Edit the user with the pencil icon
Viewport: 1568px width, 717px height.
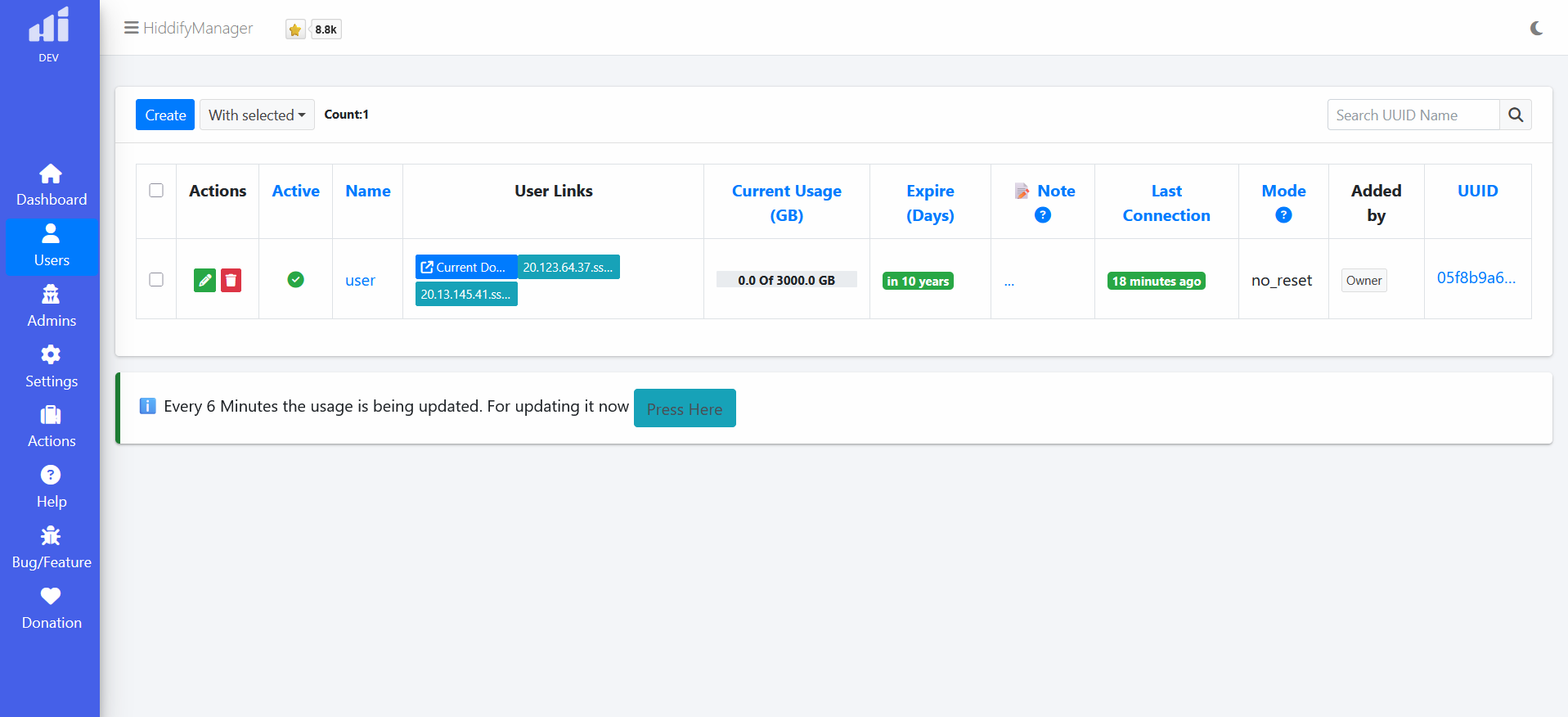[204, 280]
